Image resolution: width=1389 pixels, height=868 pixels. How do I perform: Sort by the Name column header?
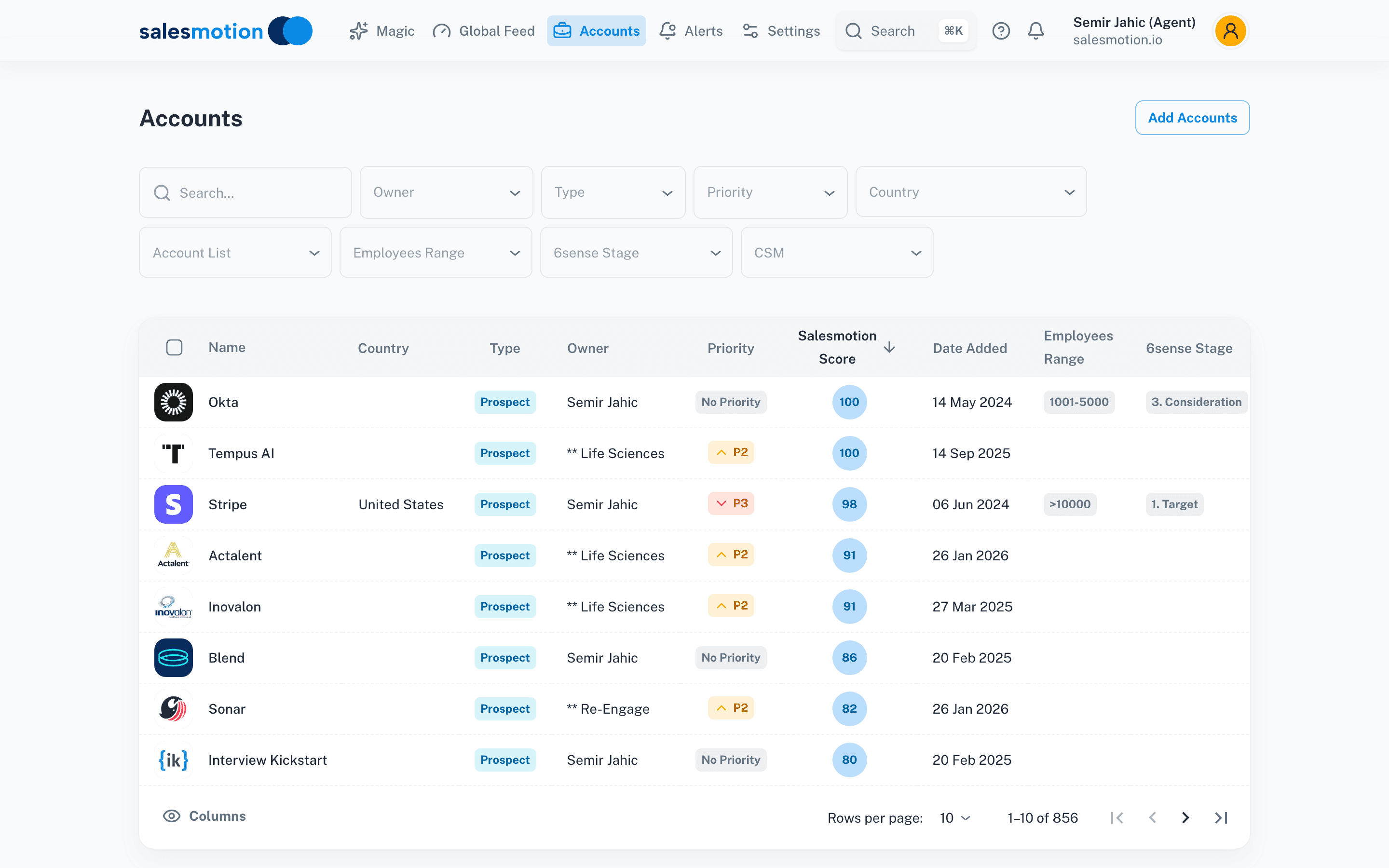pos(227,347)
